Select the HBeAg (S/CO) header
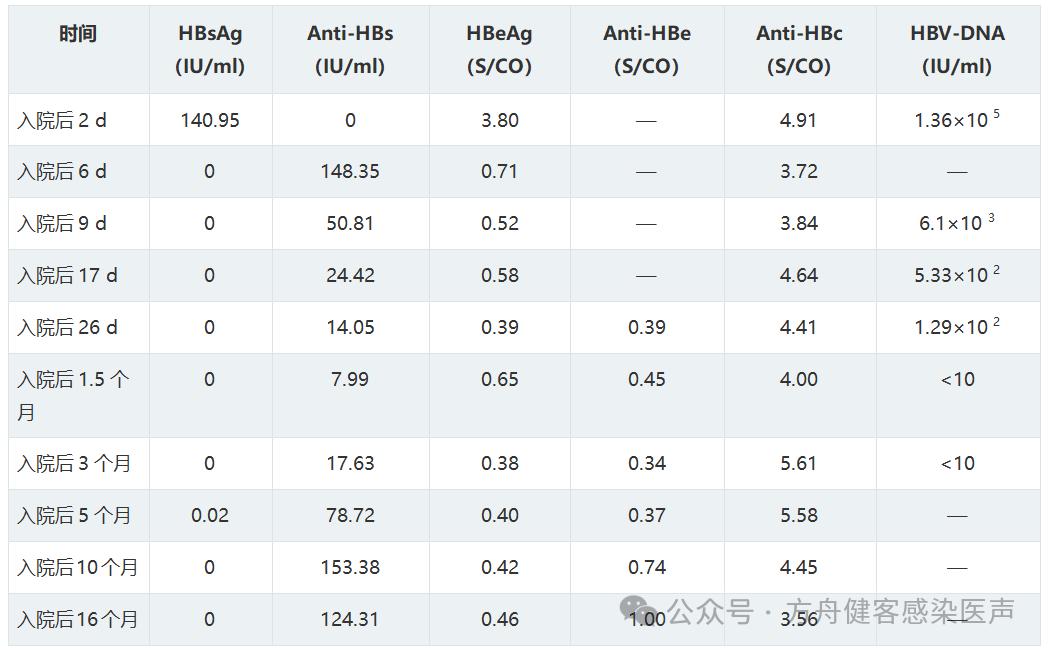This screenshot has height=654, width=1049. tap(499, 49)
